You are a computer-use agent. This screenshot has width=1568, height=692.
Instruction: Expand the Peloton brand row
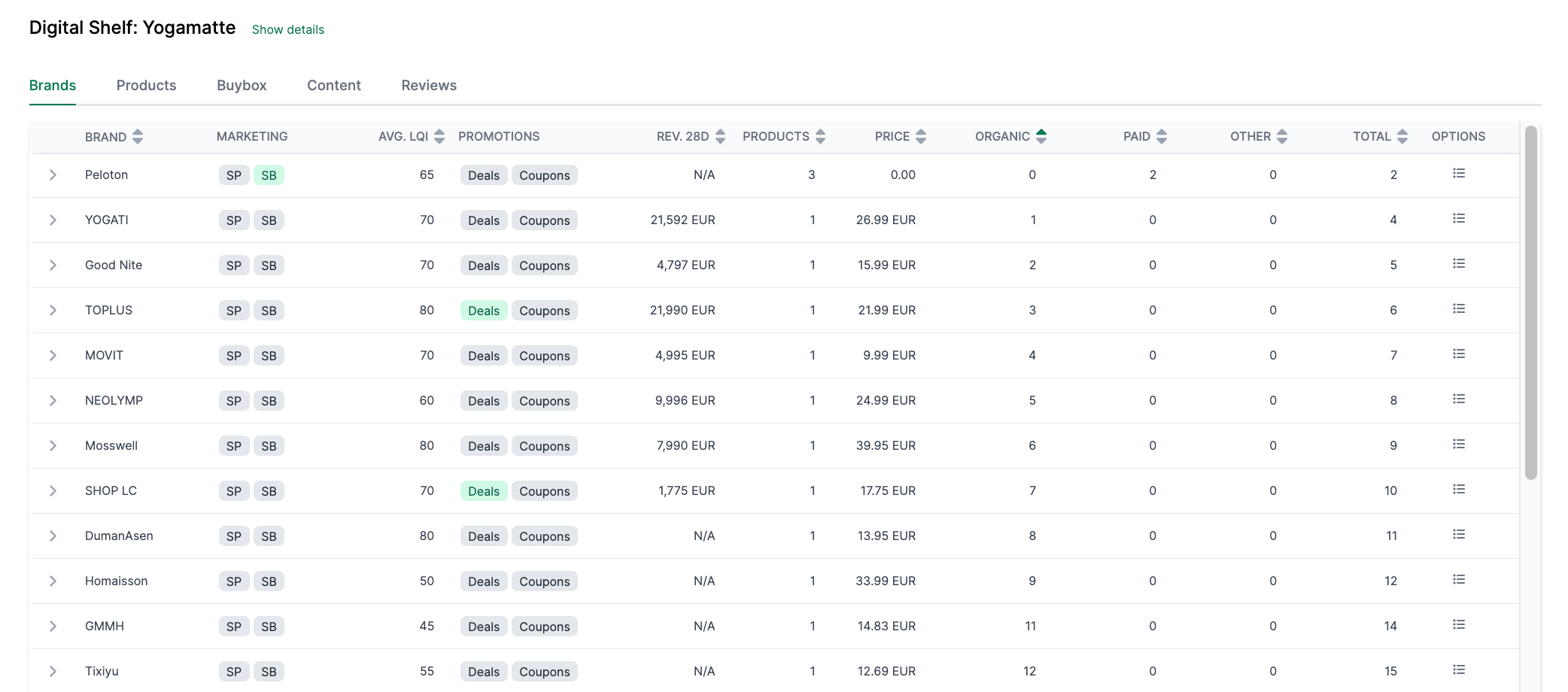tap(53, 175)
